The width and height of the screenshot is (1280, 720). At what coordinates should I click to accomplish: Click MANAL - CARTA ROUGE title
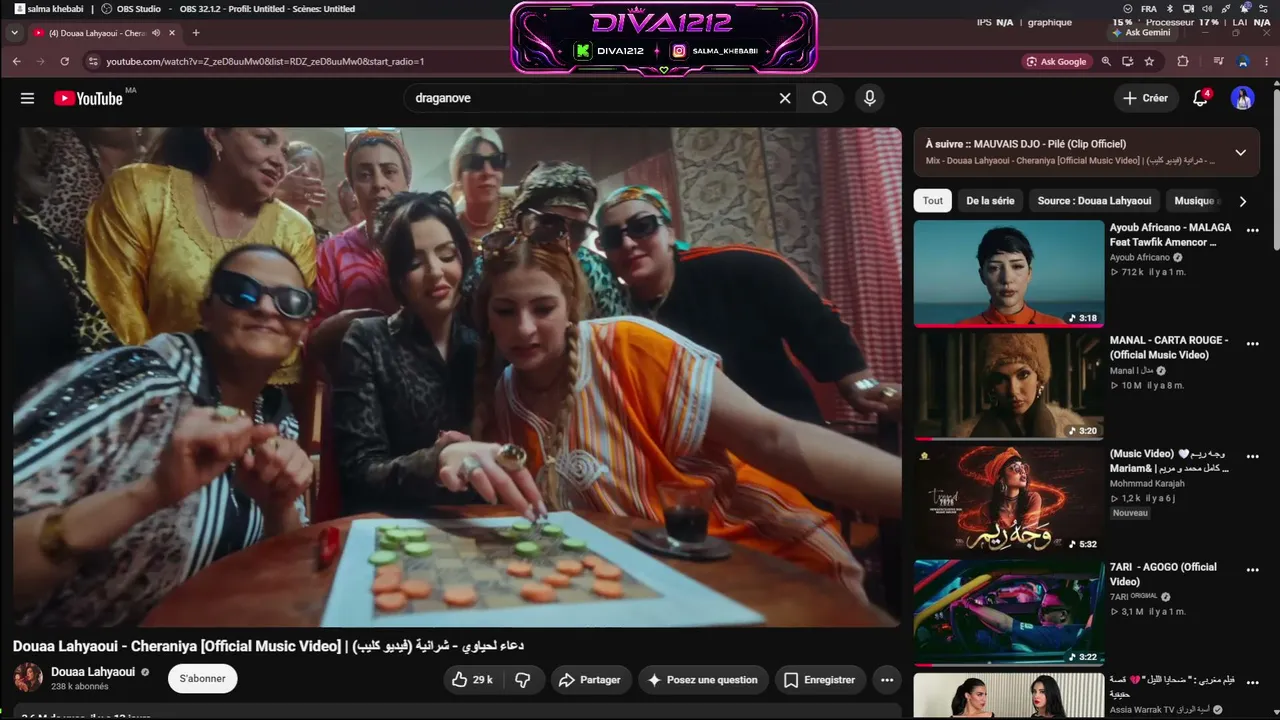coord(1169,347)
